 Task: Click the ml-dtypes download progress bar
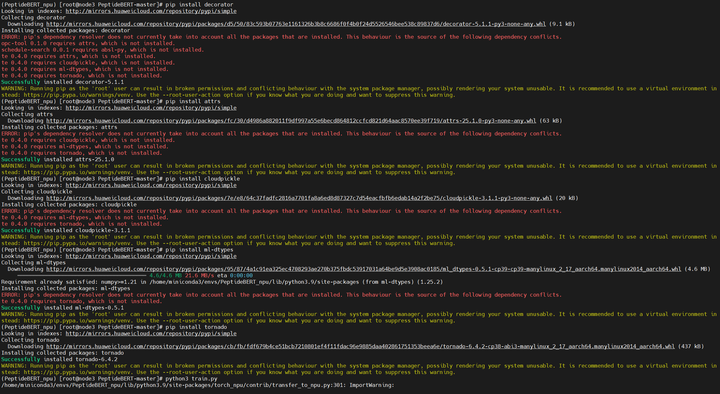point(81,276)
